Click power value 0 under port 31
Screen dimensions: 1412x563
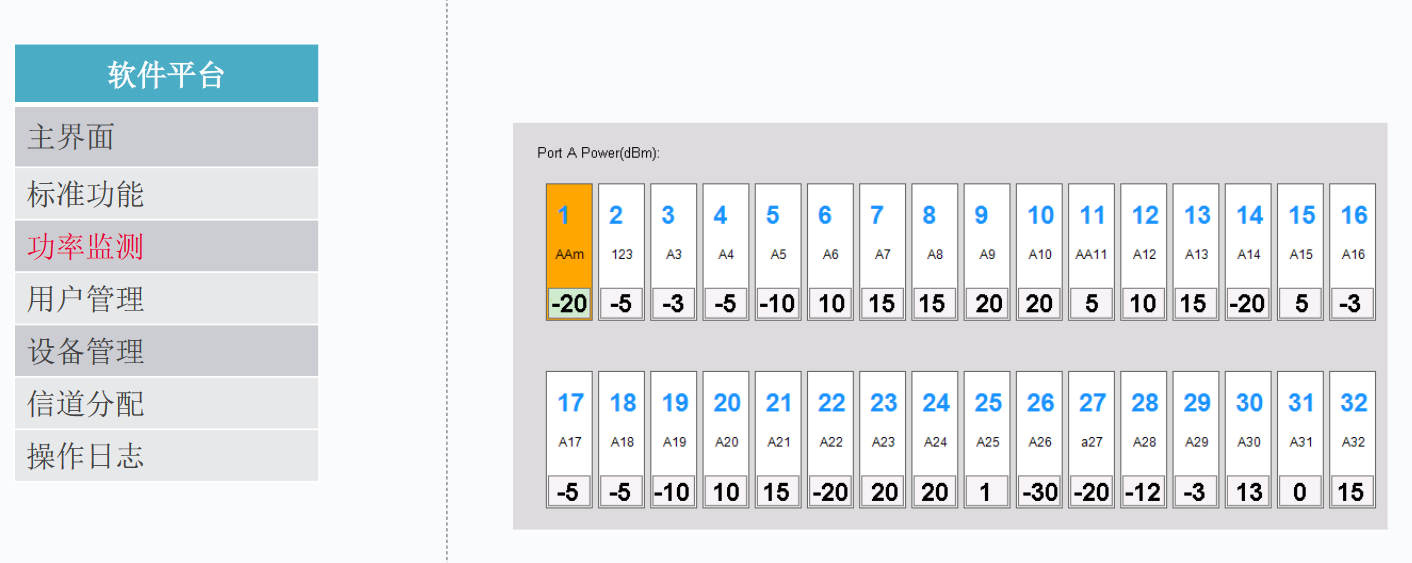1300,491
